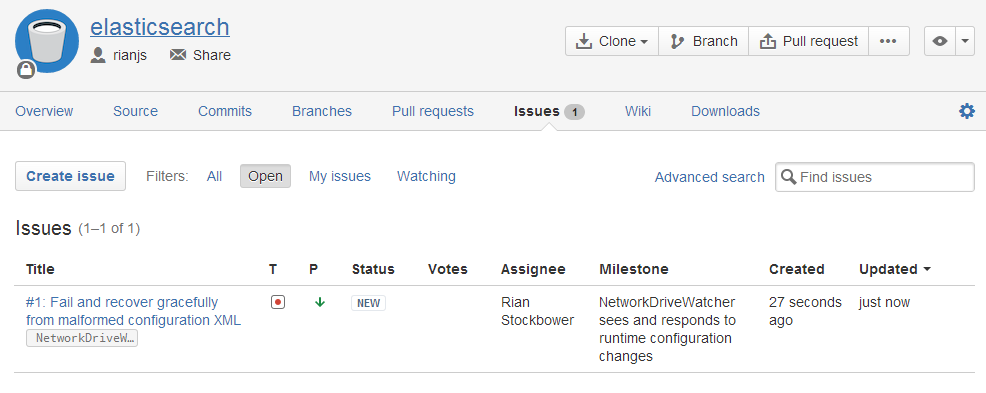Screen dimensions: 986x393
Task: Filter by My issues
Action: pos(340,176)
